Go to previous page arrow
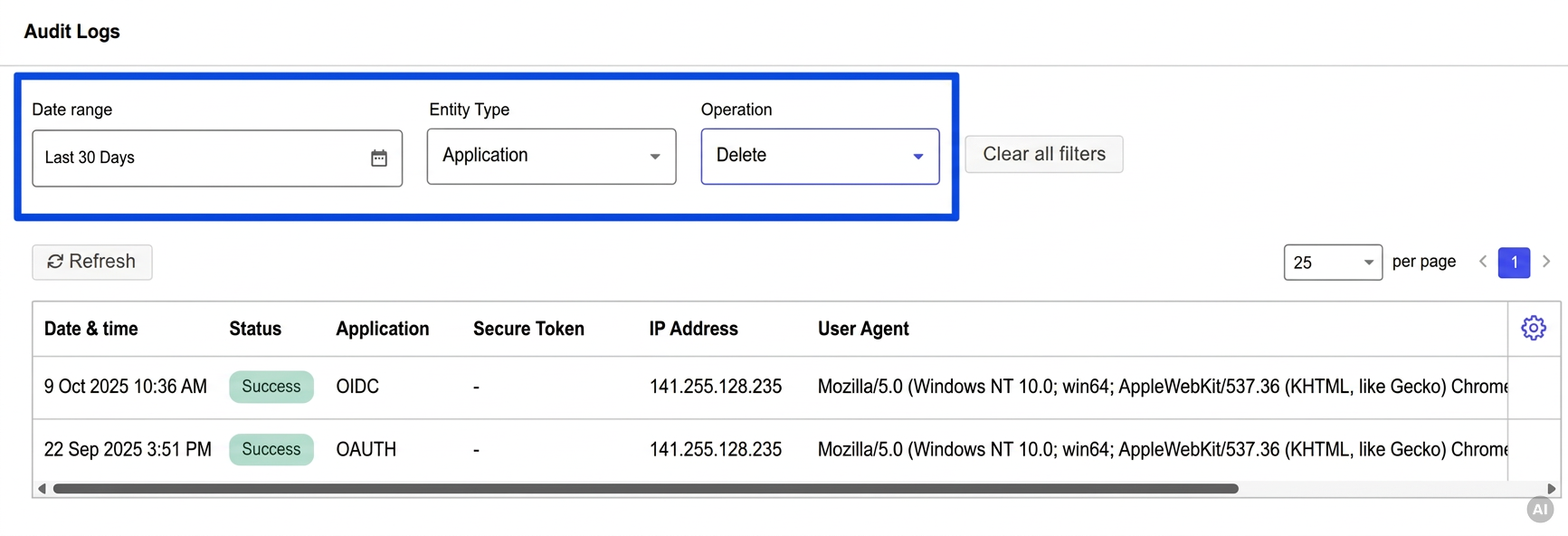1568x536 pixels. (1483, 262)
